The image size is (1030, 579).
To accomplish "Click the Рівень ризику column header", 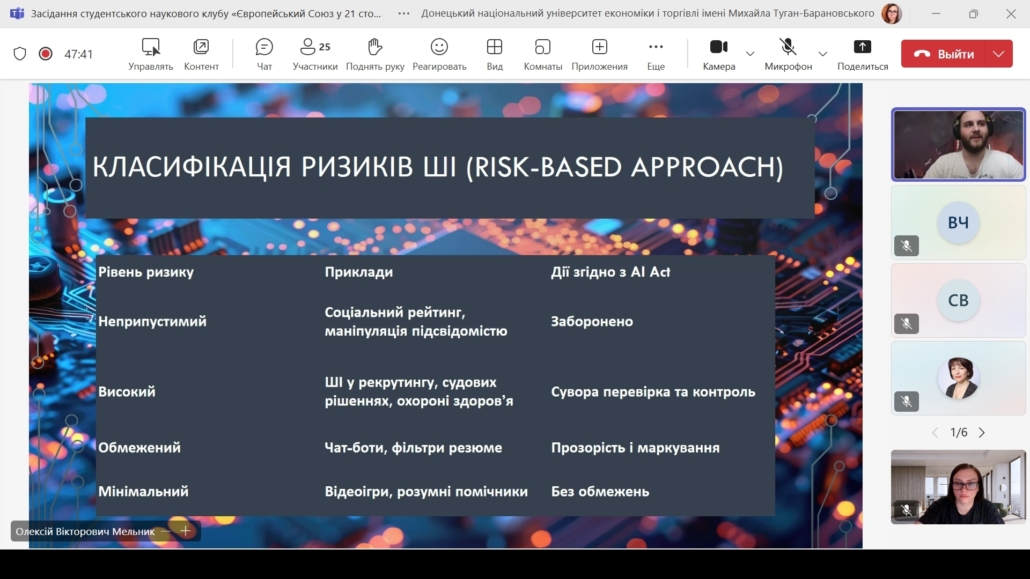I will coord(146,272).
